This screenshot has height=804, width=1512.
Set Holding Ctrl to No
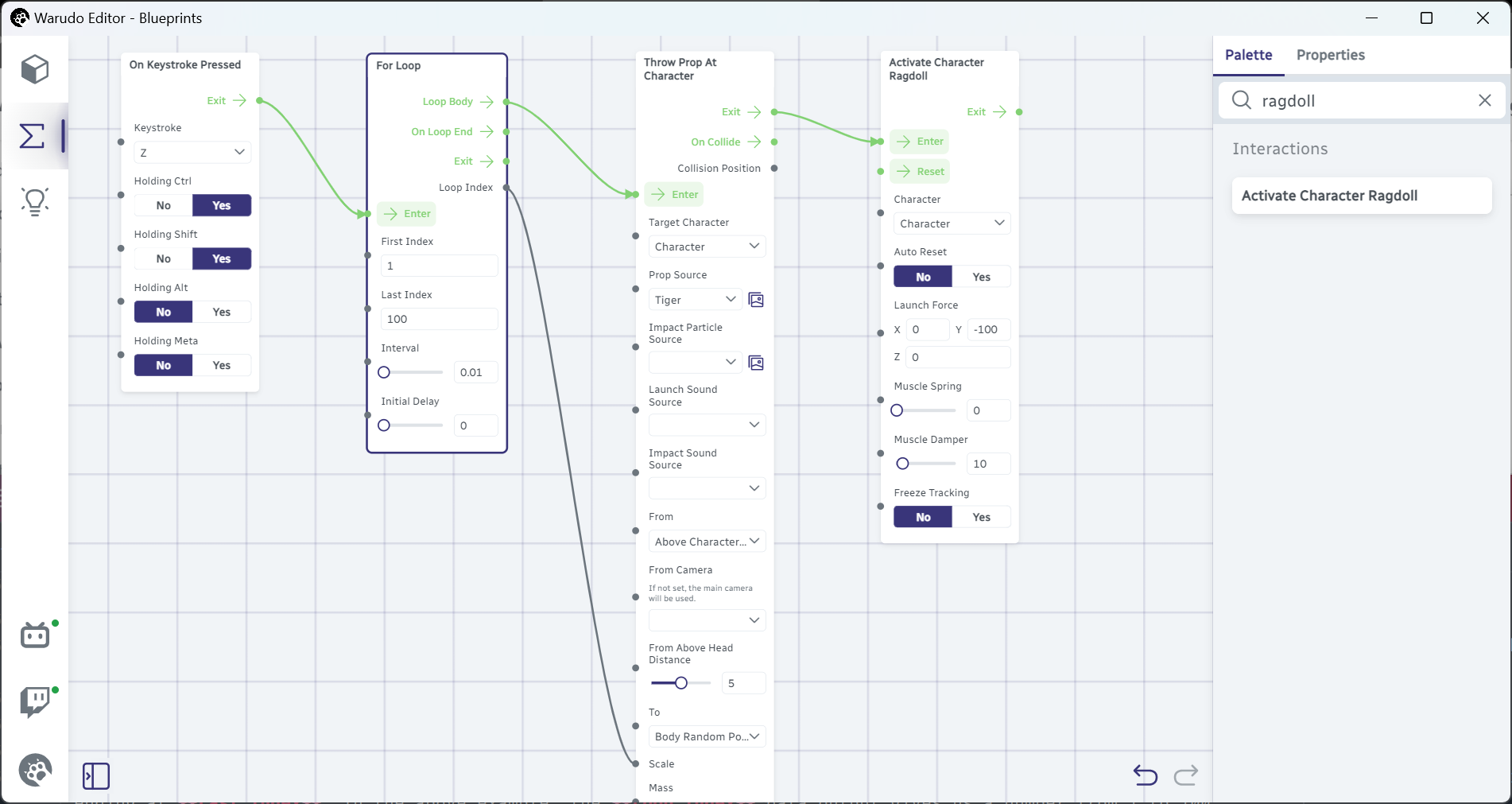tap(164, 205)
